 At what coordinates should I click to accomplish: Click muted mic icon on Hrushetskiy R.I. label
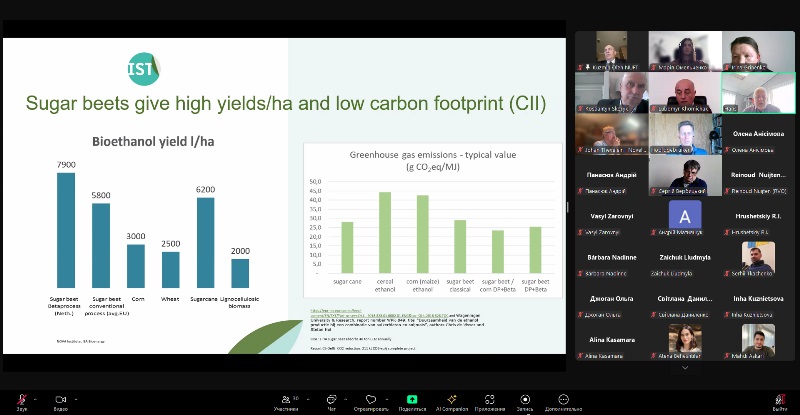click(x=727, y=232)
